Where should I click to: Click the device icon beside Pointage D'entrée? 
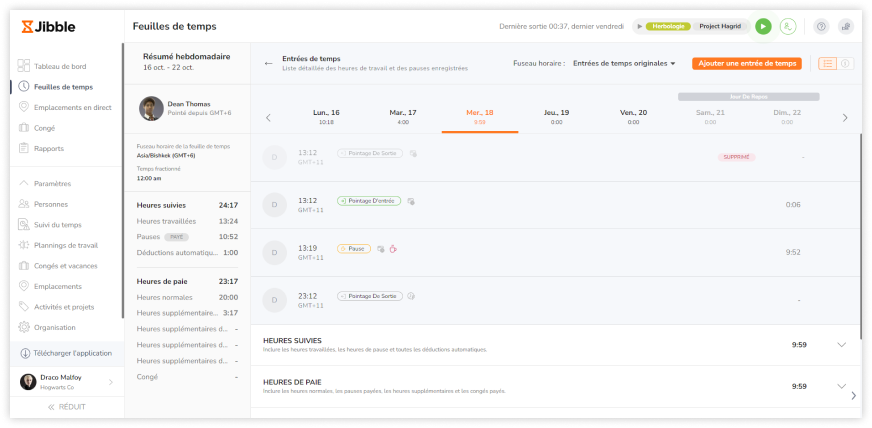(x=411, y=201)
